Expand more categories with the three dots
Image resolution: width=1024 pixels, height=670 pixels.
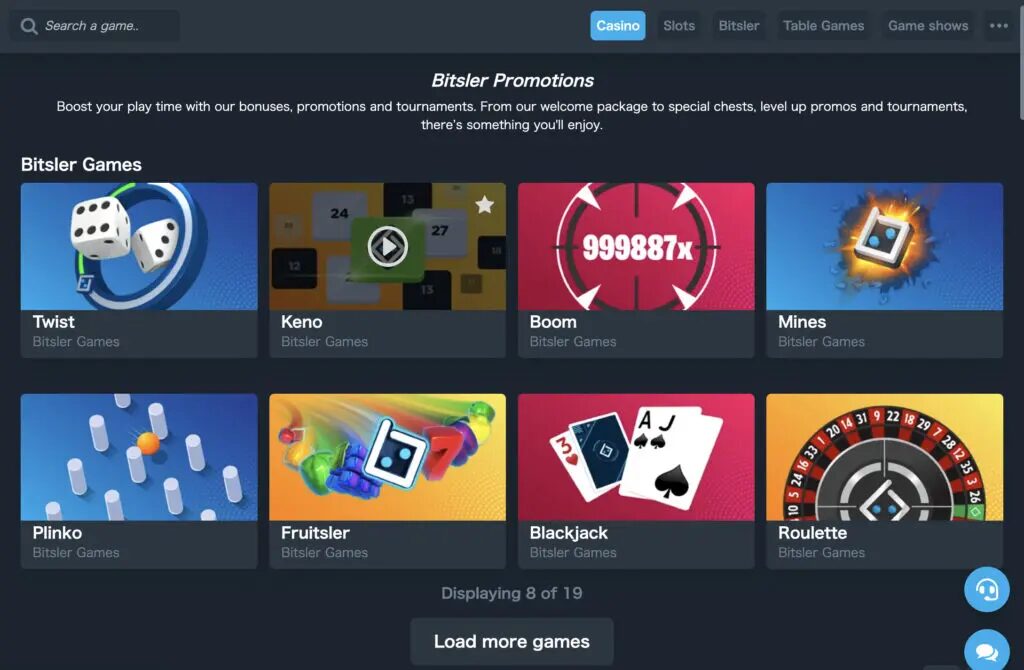(x=999, y=26)
